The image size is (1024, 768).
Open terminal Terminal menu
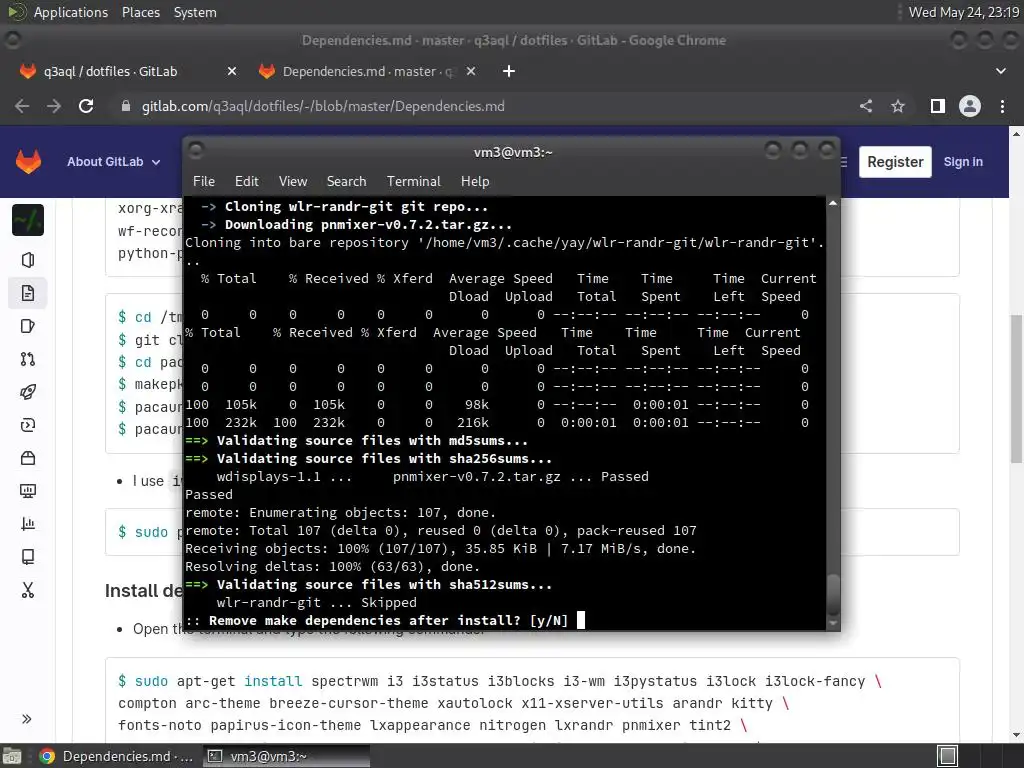coord(413,182)
